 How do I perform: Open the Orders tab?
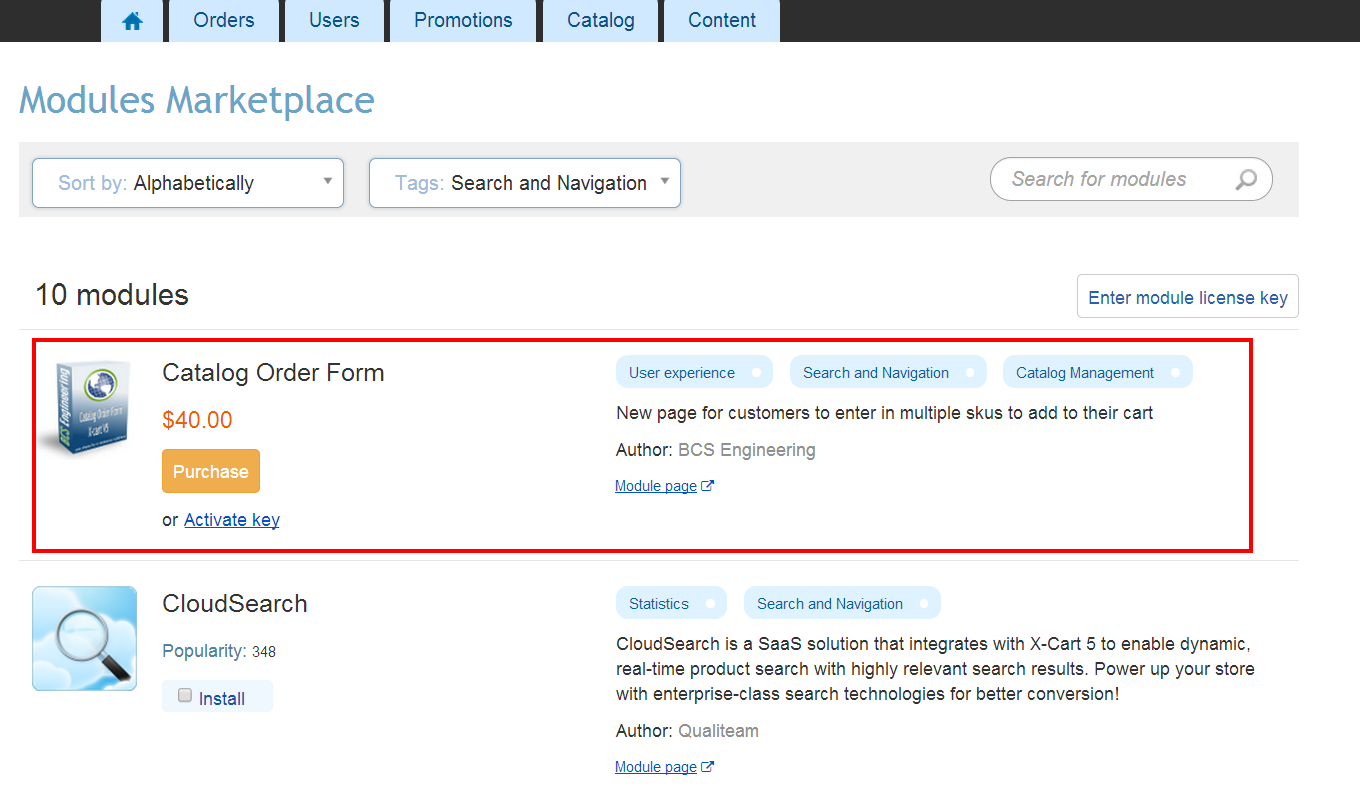[x=224, y=21]
